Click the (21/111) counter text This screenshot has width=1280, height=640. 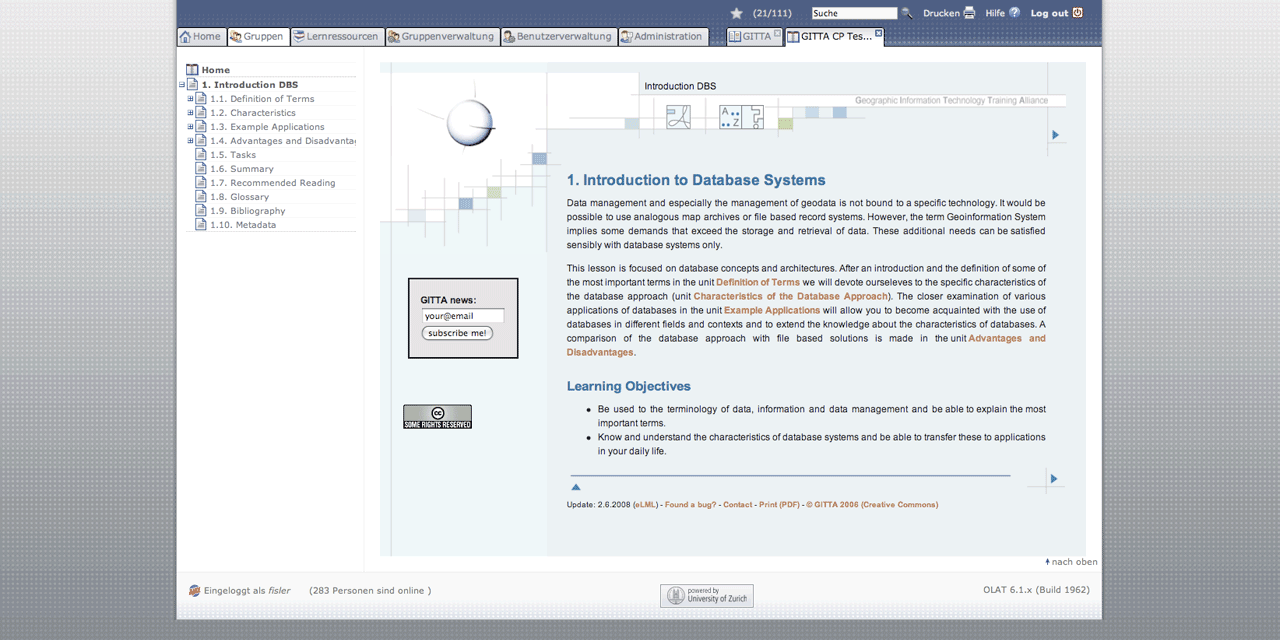click(772, 13)
